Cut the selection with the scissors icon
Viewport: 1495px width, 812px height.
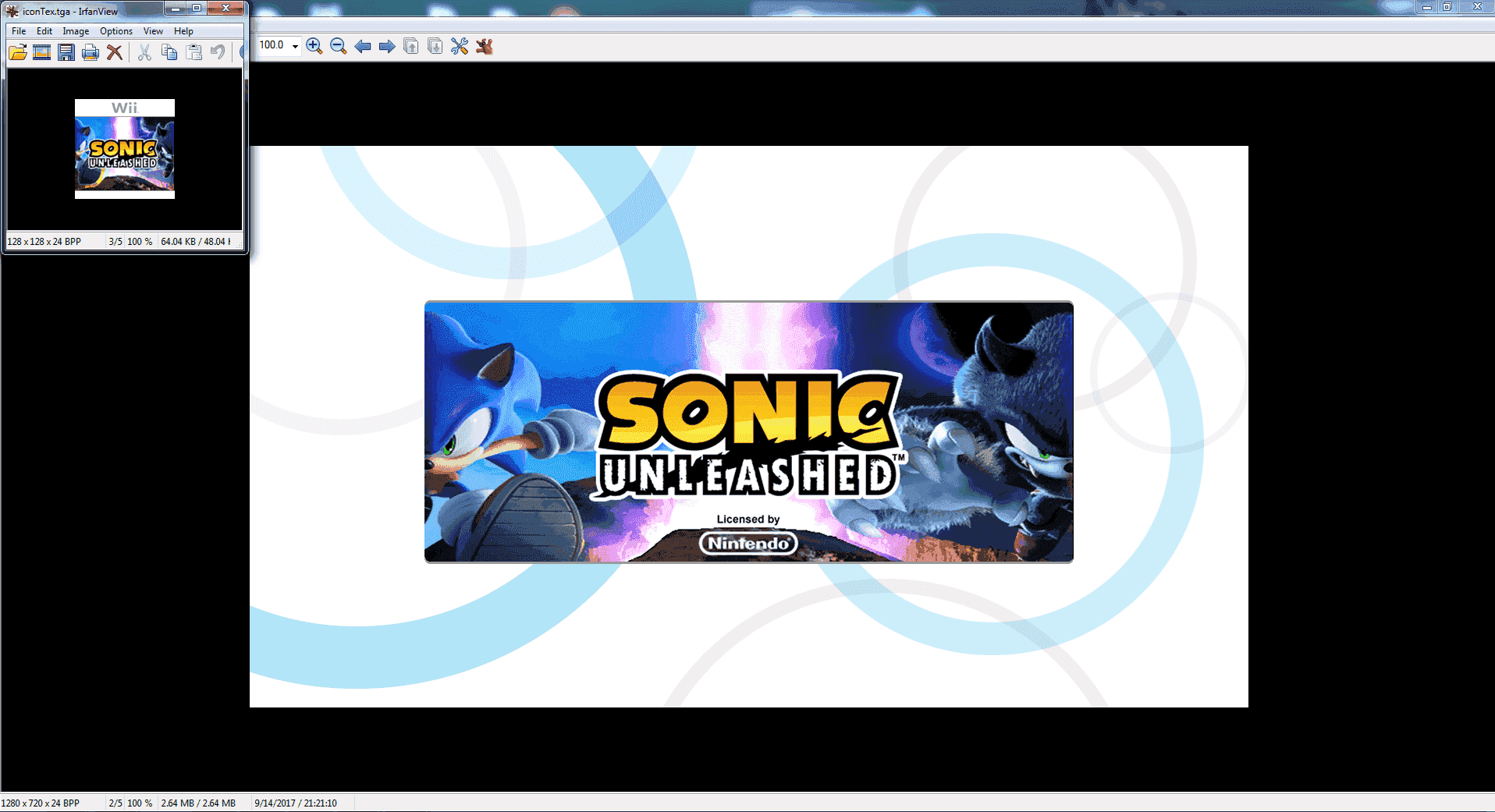pos(144,52)
